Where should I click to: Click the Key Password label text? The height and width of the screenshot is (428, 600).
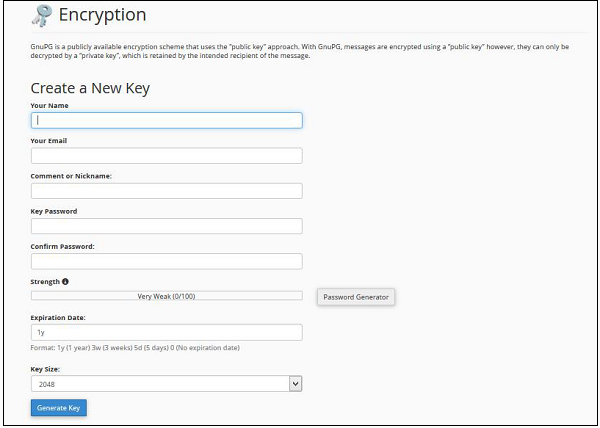tap(54, 211)
